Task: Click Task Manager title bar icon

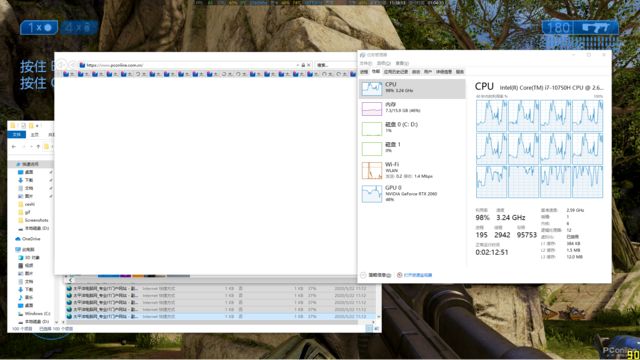Action: (x=363, y=55)
